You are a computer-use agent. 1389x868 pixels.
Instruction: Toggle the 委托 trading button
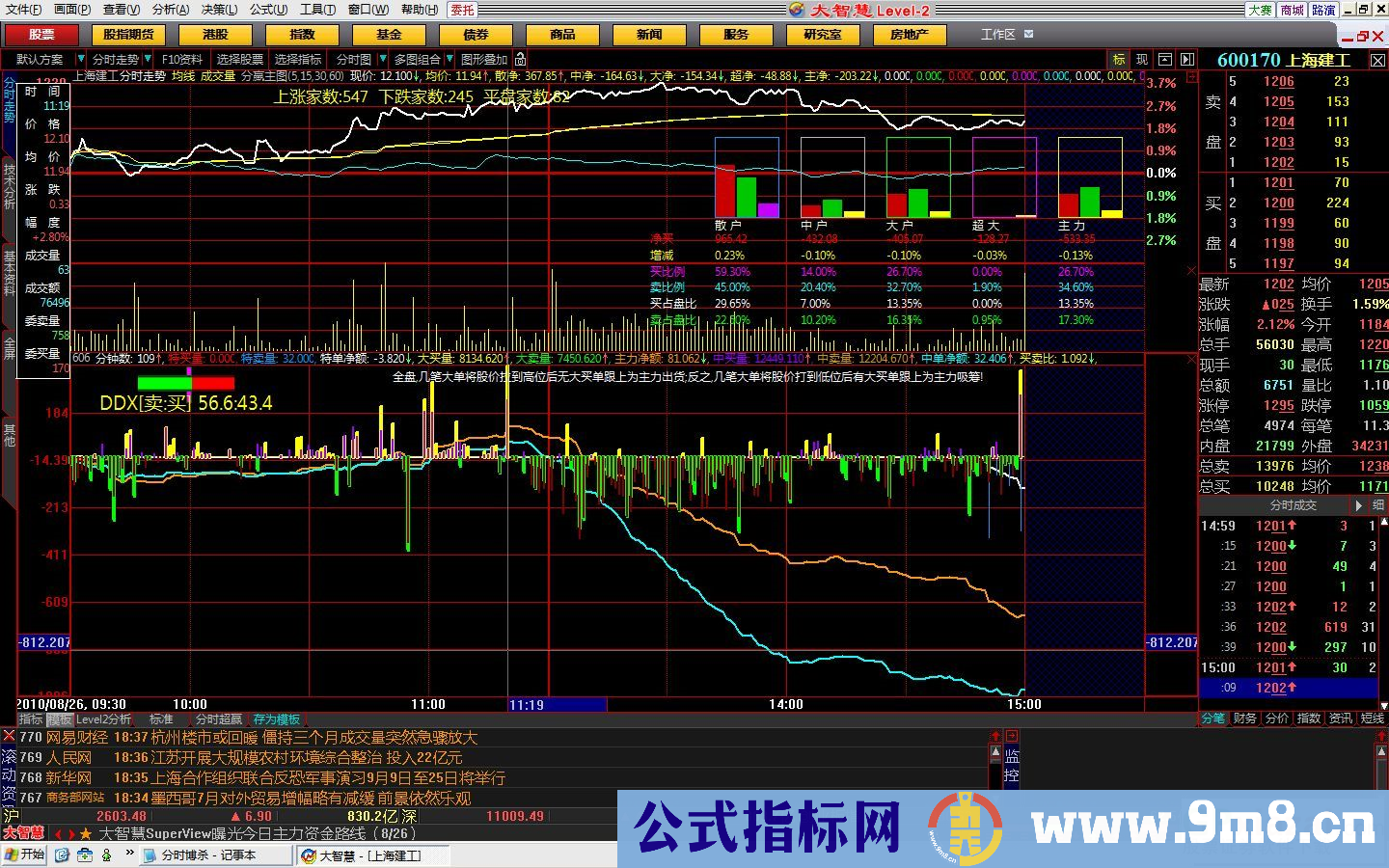tap(462, 10)
